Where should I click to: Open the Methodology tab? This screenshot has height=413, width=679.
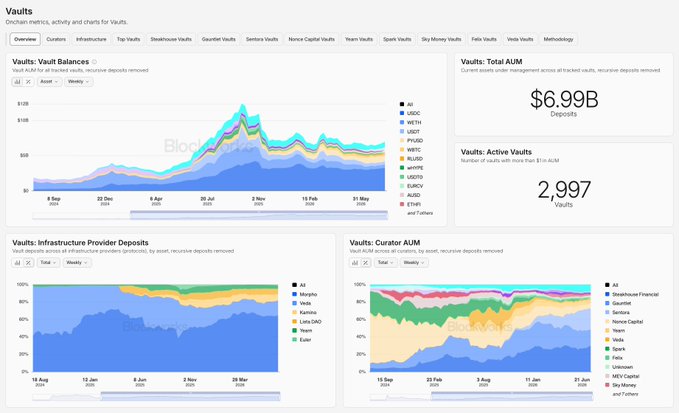[x=558, y=39]
